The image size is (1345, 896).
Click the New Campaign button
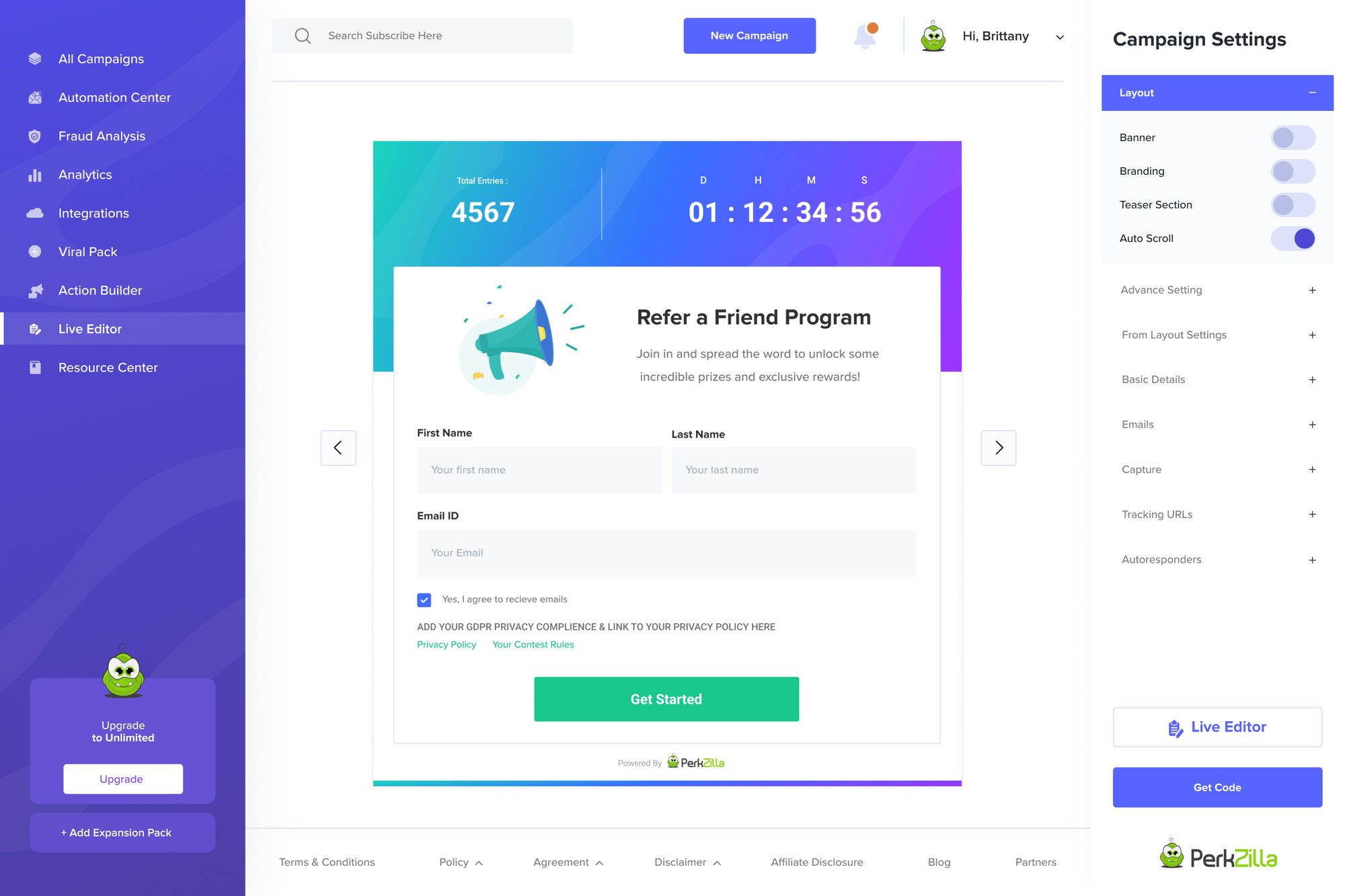749,35
